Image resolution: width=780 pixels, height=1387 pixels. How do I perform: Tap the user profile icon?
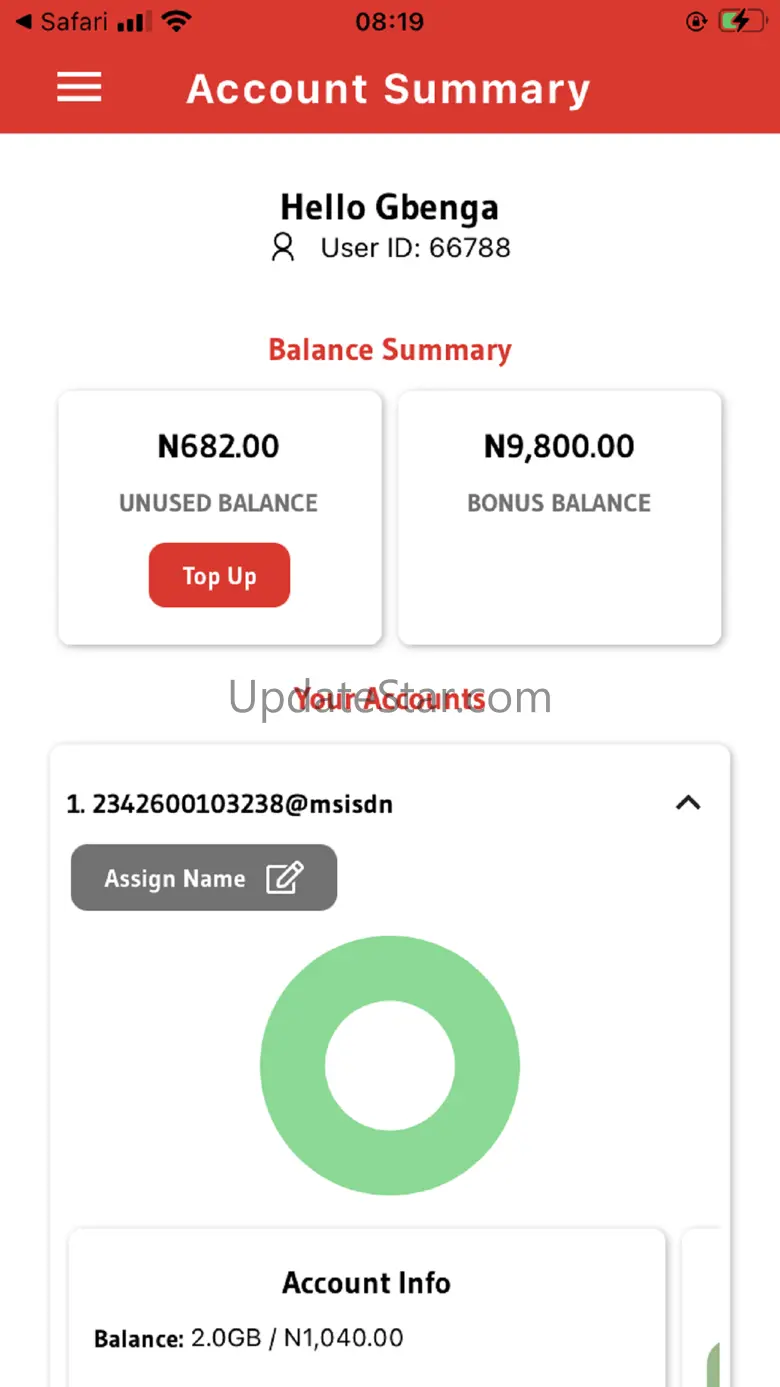coord(283,247)
